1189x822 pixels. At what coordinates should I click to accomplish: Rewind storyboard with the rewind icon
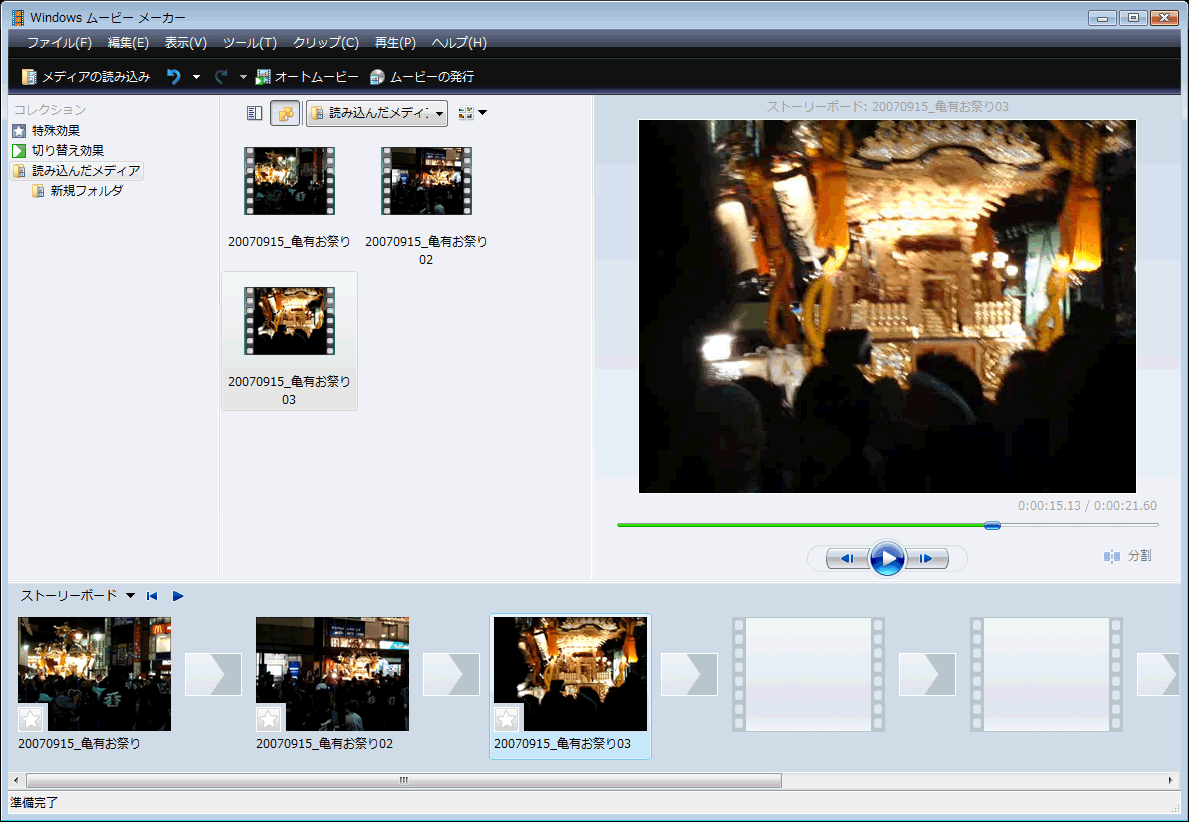pos(152,596)
